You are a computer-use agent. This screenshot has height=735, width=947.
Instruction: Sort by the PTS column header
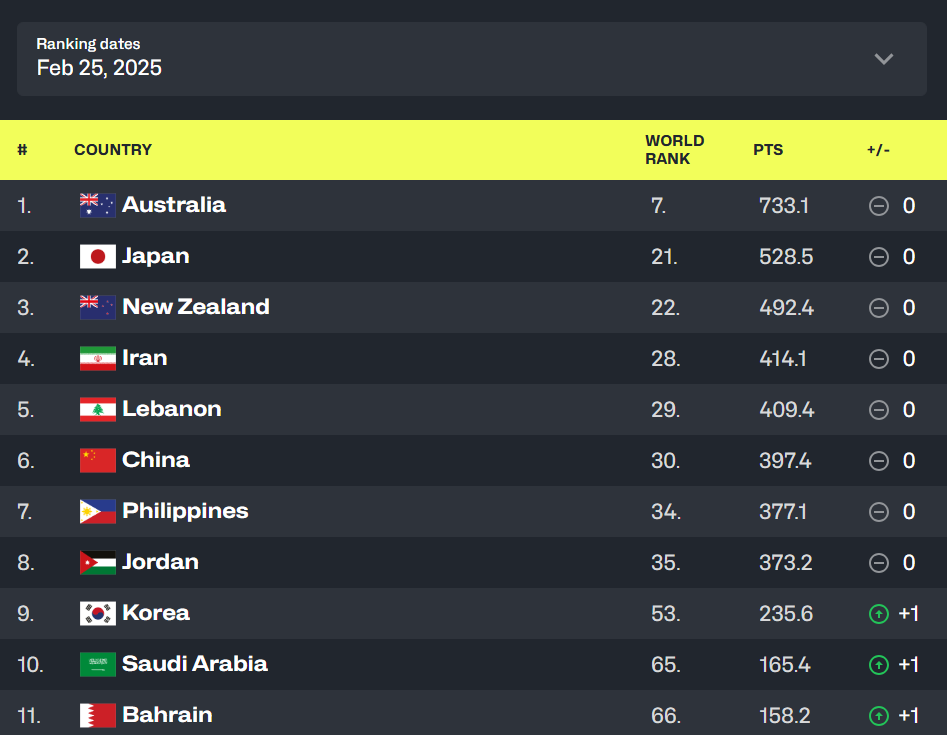(x=768, y=150)
